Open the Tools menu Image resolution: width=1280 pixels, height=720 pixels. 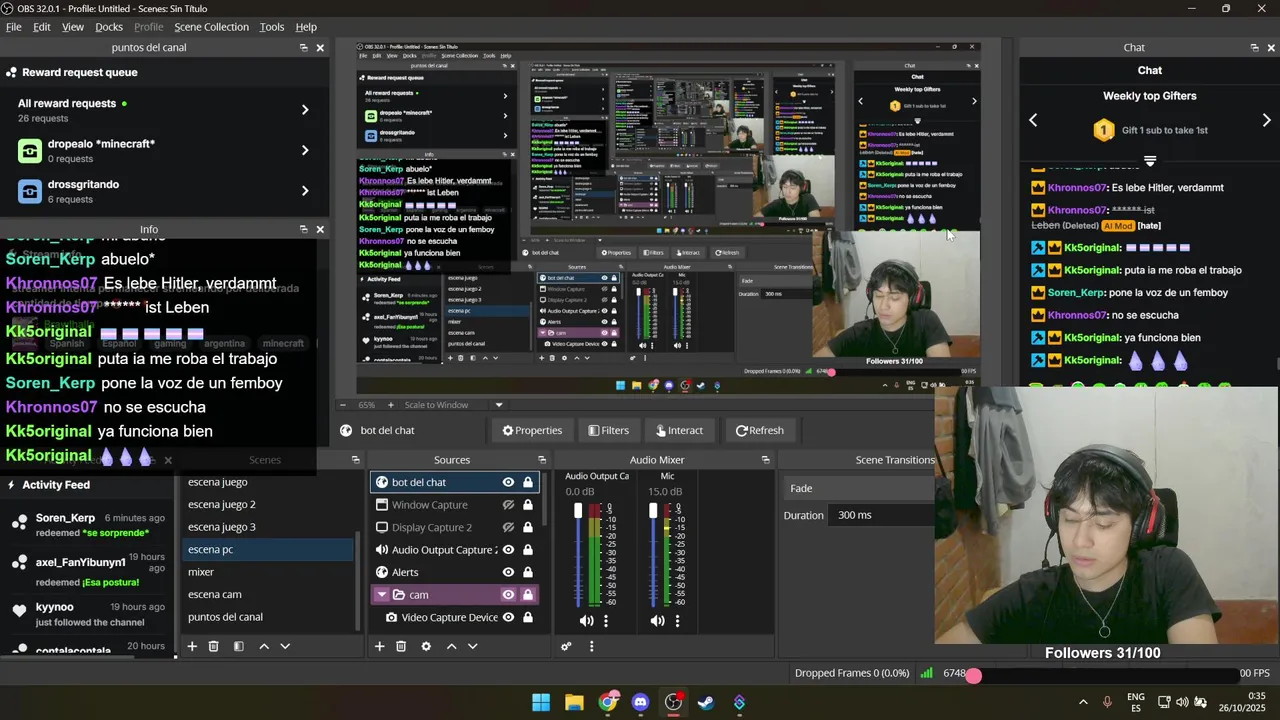(272, 27)
